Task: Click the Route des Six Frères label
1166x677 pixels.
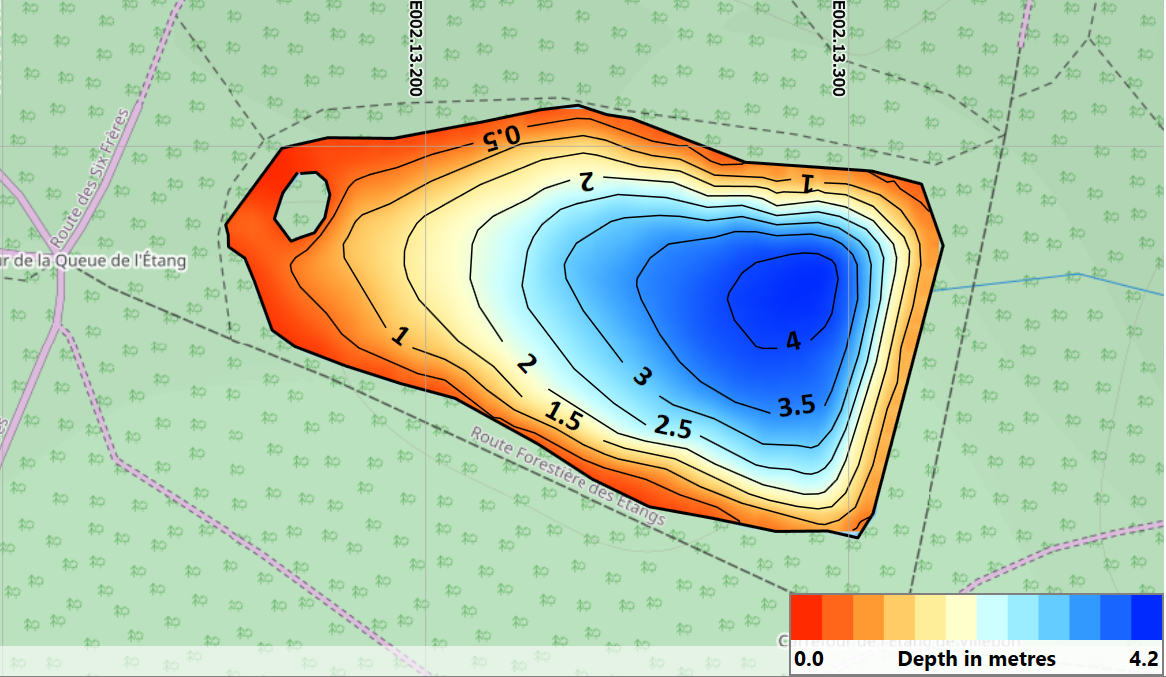Action: [x=89, y=177]
